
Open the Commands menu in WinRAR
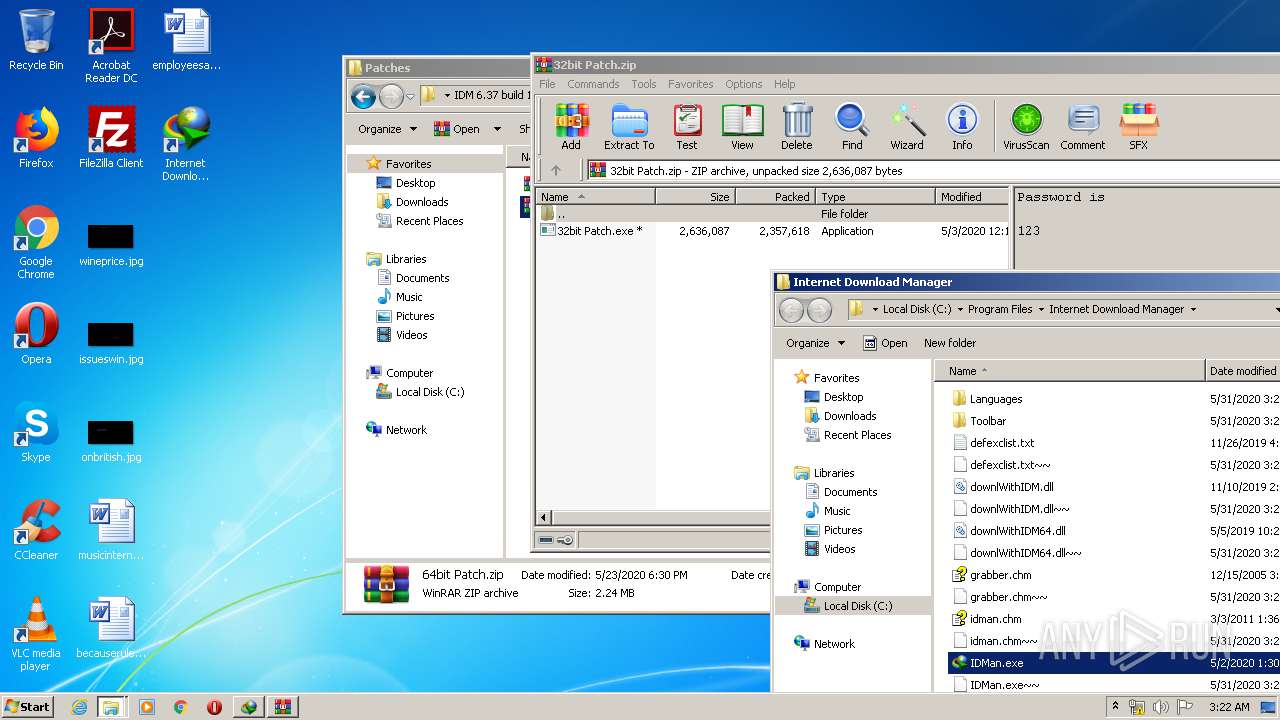pos(593,84)
